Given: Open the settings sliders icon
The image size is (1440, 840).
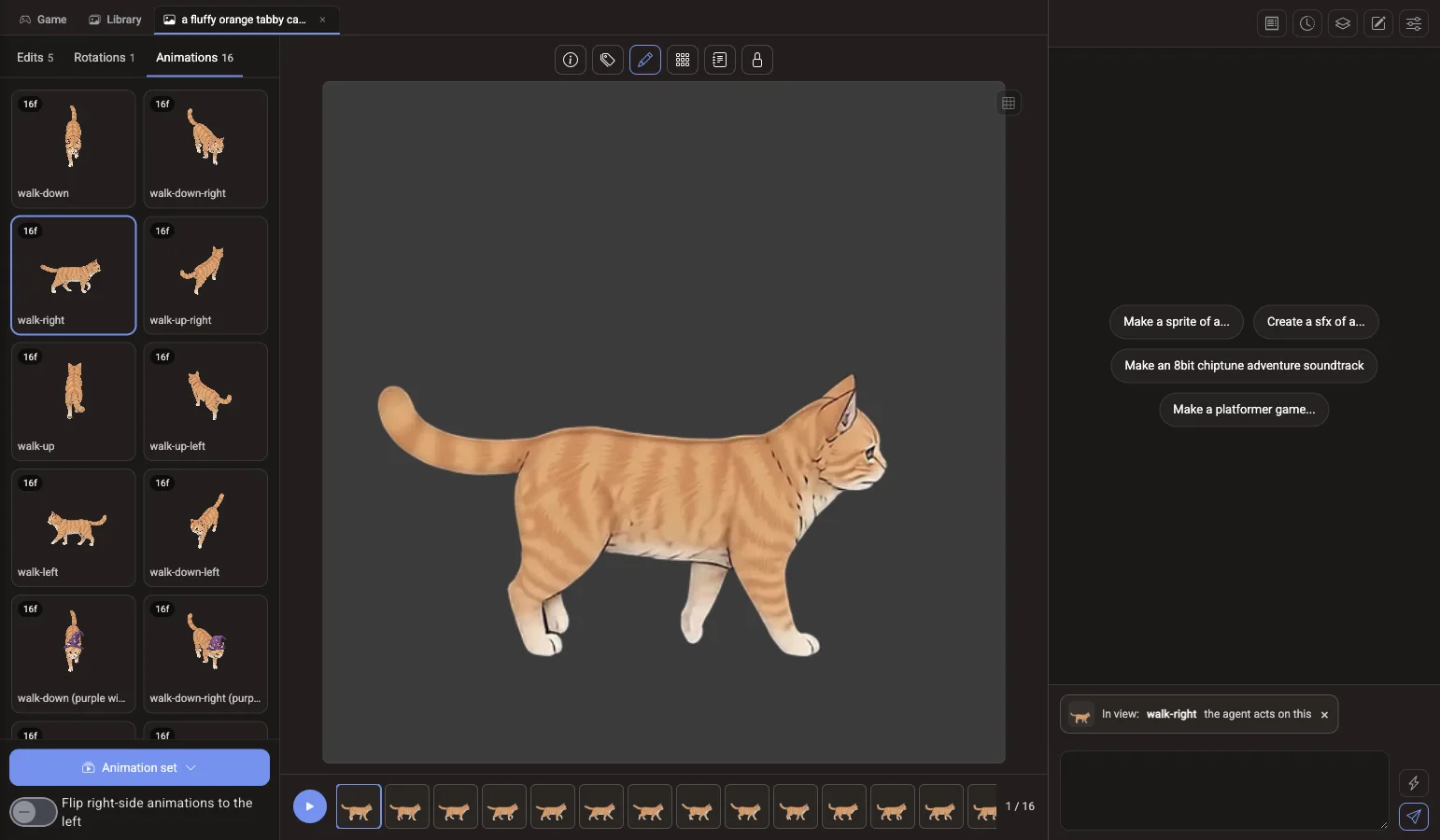Looking at the screenshot, I should [x=1414, y=23].
